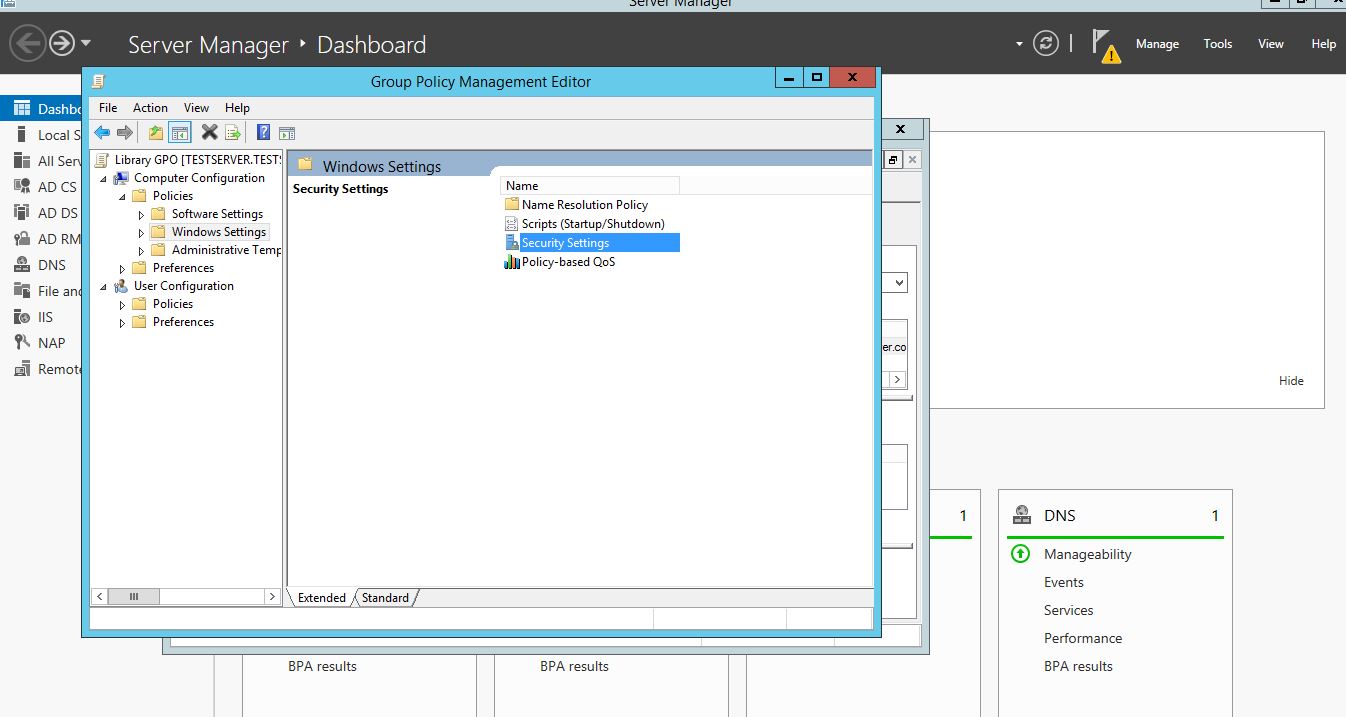Click the Server Manager refresh icon

[1045, 44]
